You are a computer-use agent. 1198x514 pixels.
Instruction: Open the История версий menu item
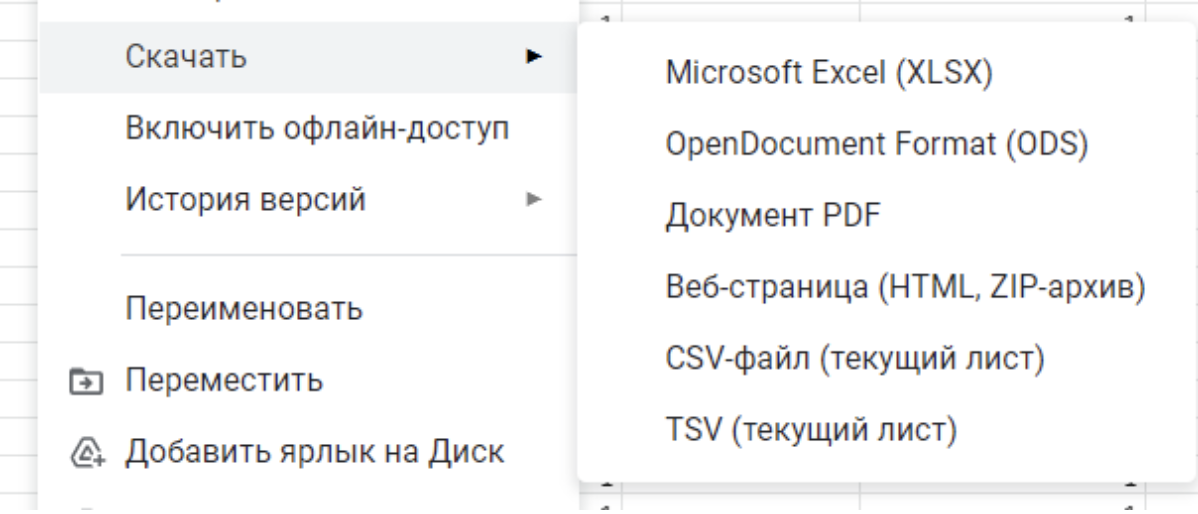coord(308,200)
